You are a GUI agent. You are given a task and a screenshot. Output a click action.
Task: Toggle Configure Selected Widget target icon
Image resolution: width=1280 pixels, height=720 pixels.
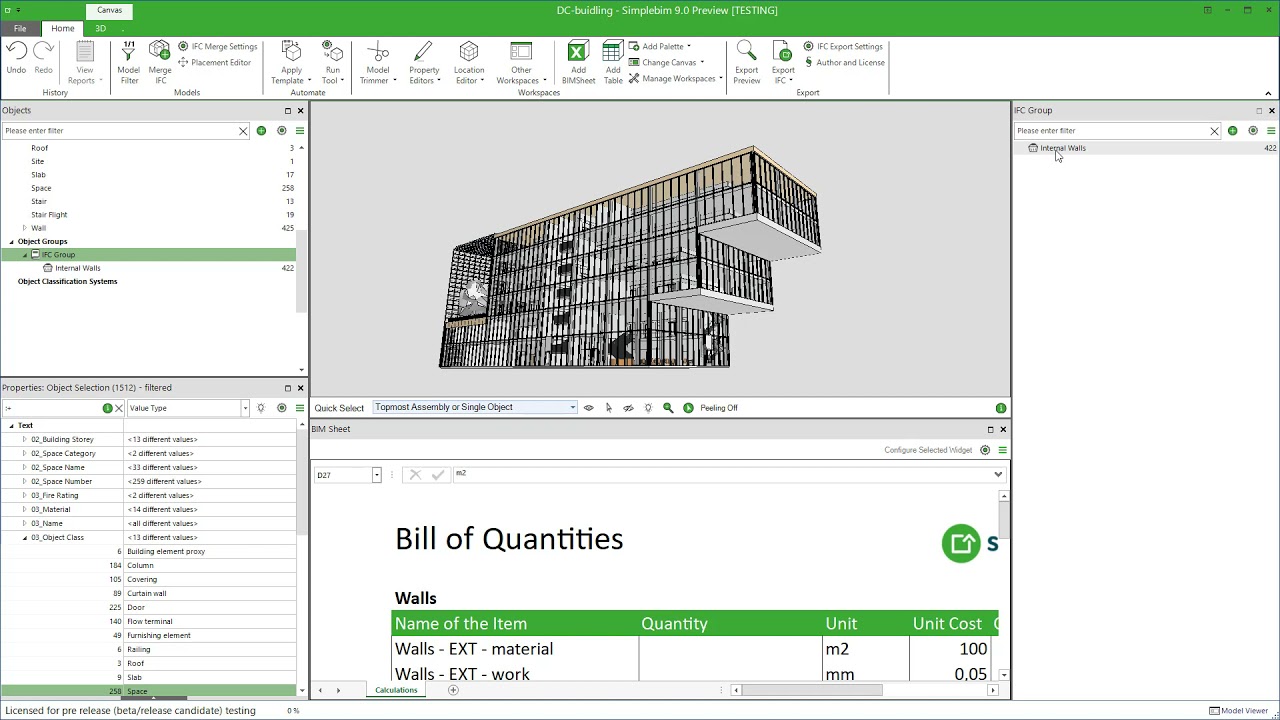point(985,450)
